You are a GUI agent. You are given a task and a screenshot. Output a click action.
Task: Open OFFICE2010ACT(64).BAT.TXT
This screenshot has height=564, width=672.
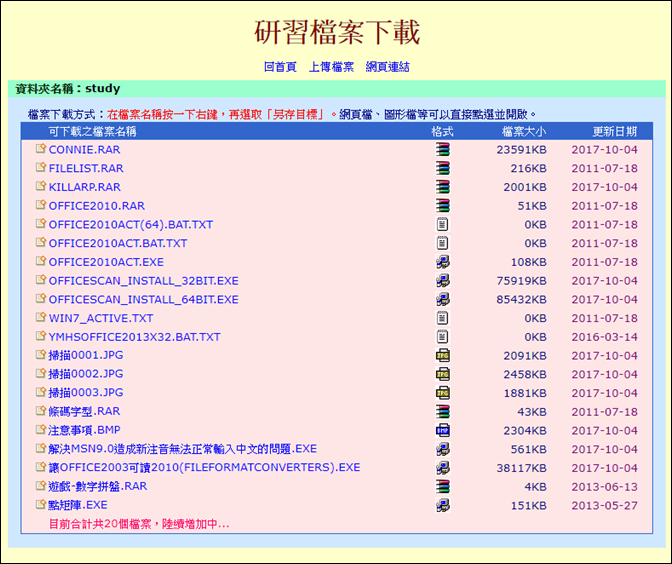pos(131,225)
